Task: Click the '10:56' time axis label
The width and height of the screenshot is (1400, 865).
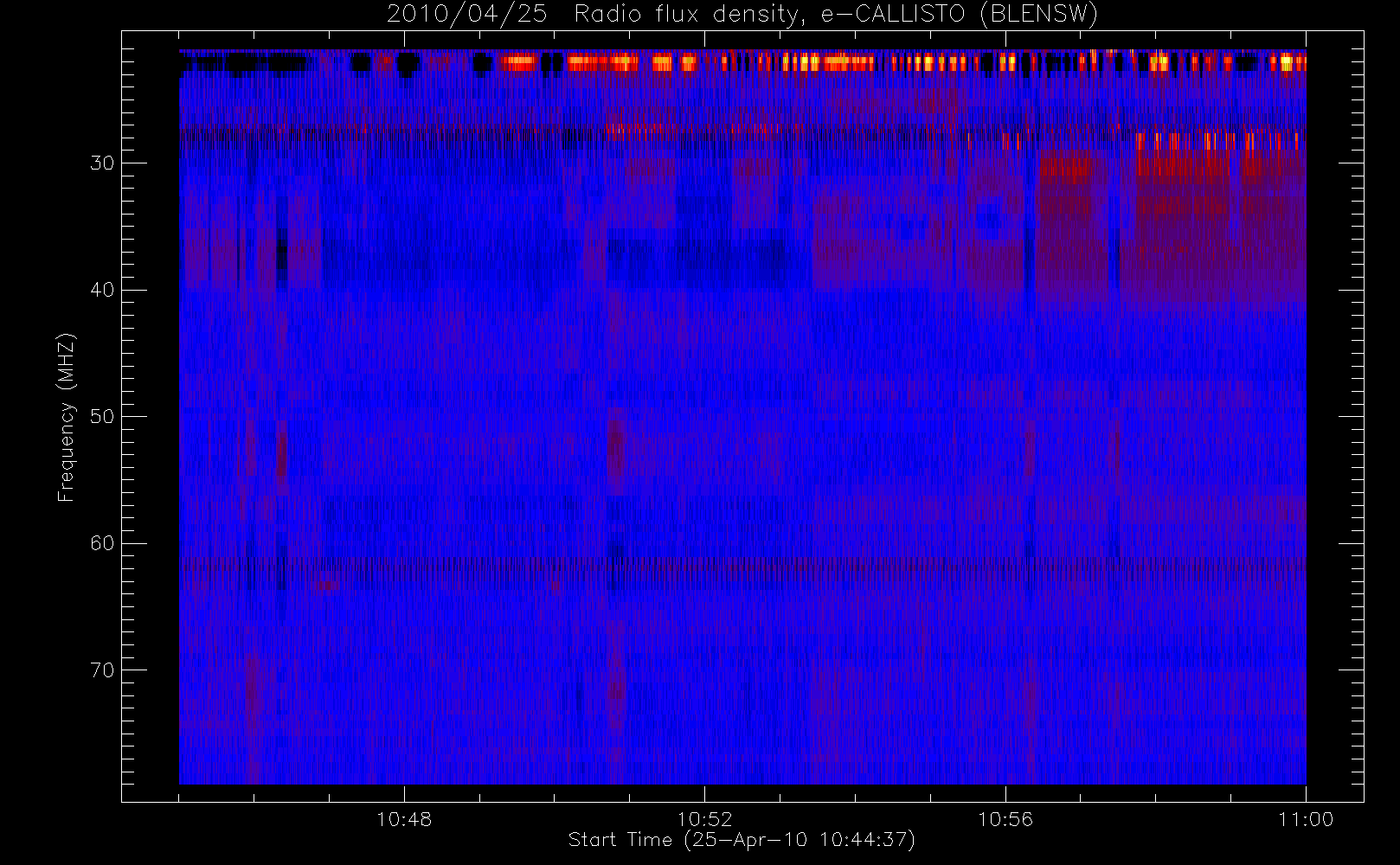Action: click(x=1005, y=819)
